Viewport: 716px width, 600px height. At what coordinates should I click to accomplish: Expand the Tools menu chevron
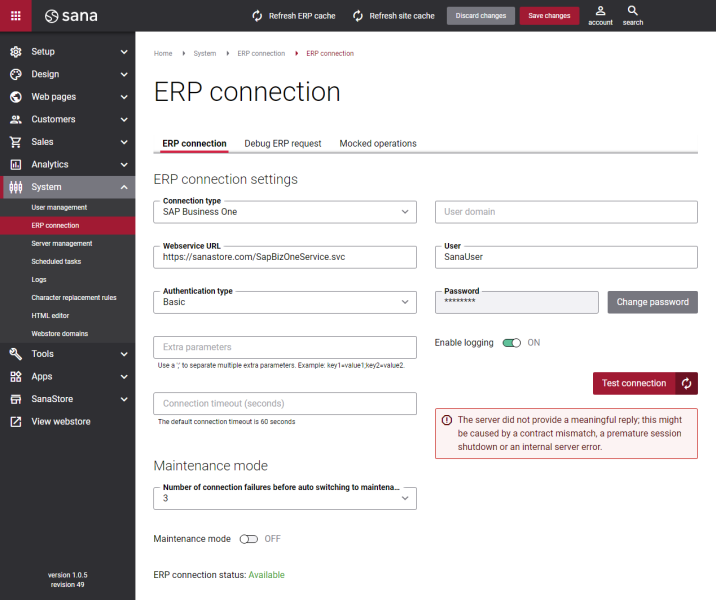pos(124,354)
